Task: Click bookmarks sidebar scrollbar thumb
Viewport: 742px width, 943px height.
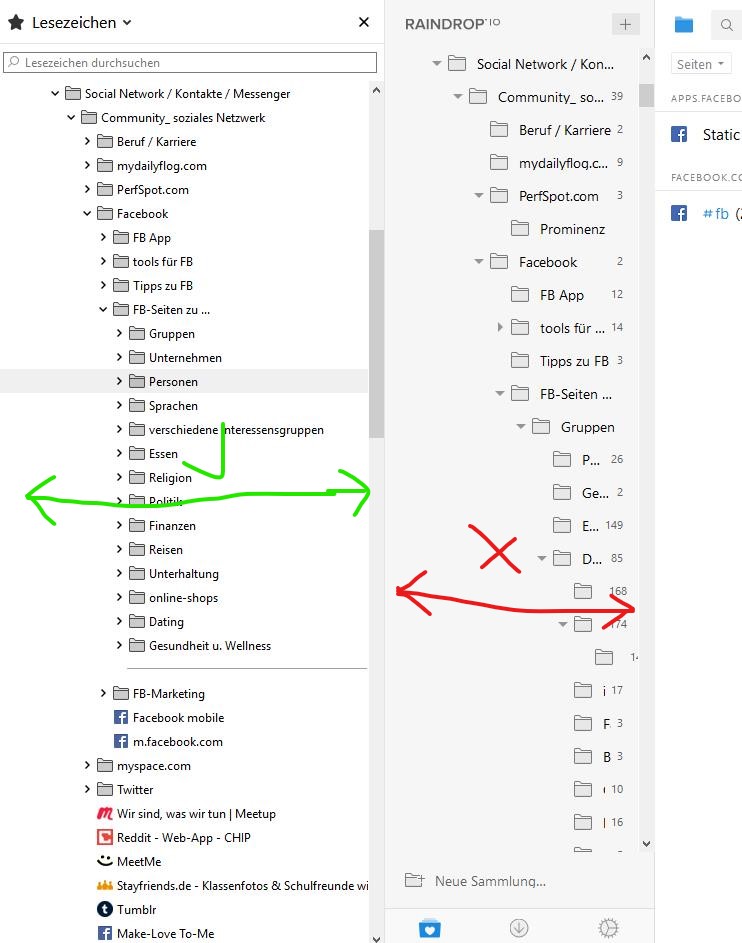Action: [x=376, y=334]
